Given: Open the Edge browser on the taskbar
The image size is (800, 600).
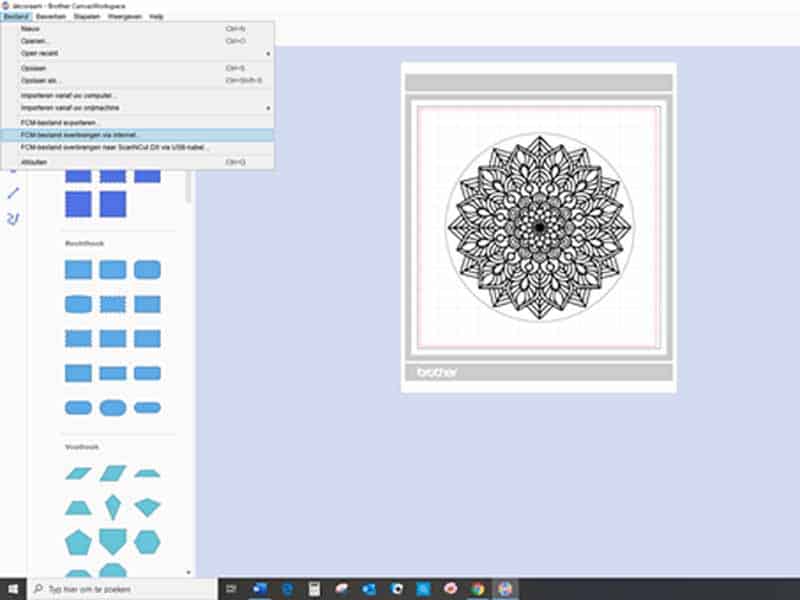Looking at the screenshot, I should (287, 589).
